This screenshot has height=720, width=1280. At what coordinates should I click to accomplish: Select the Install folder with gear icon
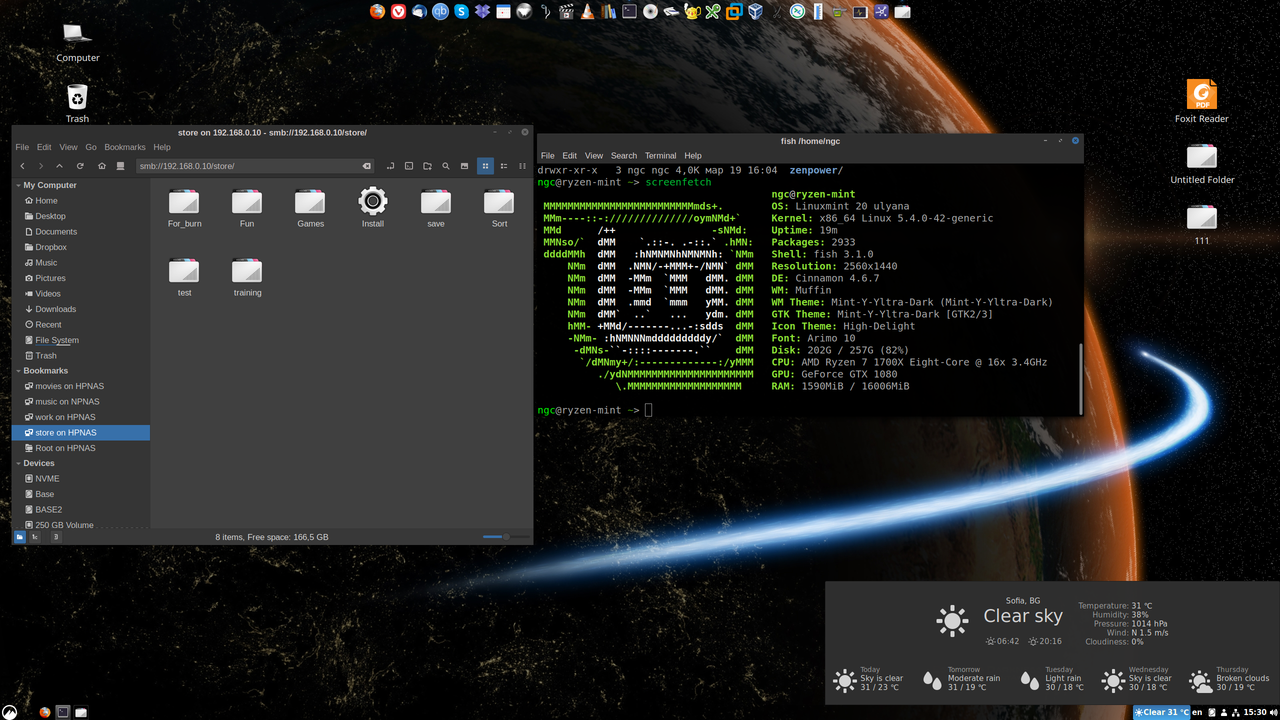point(373,208)
